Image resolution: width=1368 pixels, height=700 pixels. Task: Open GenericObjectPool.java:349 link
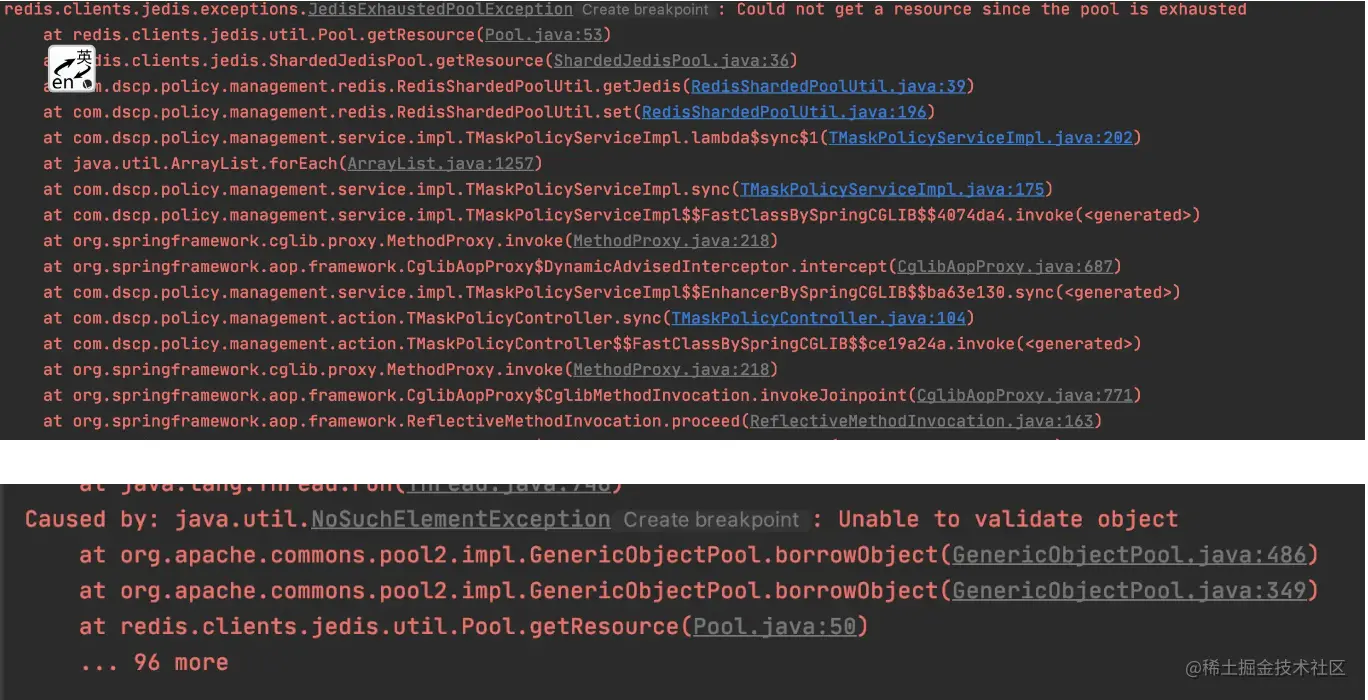pyautogui.click(x=1130, y=591)
